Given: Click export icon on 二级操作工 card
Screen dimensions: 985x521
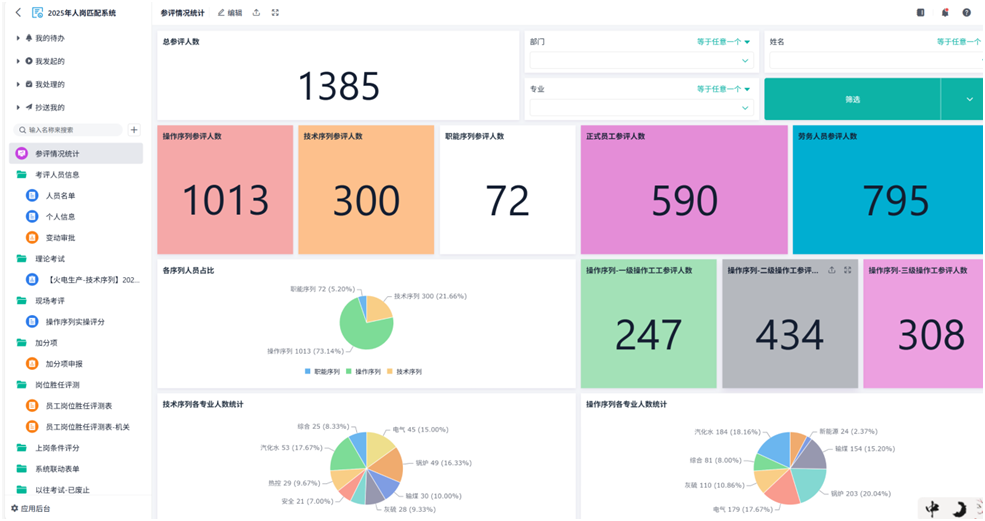Looking at the screenshot, I should coord(832,270).
